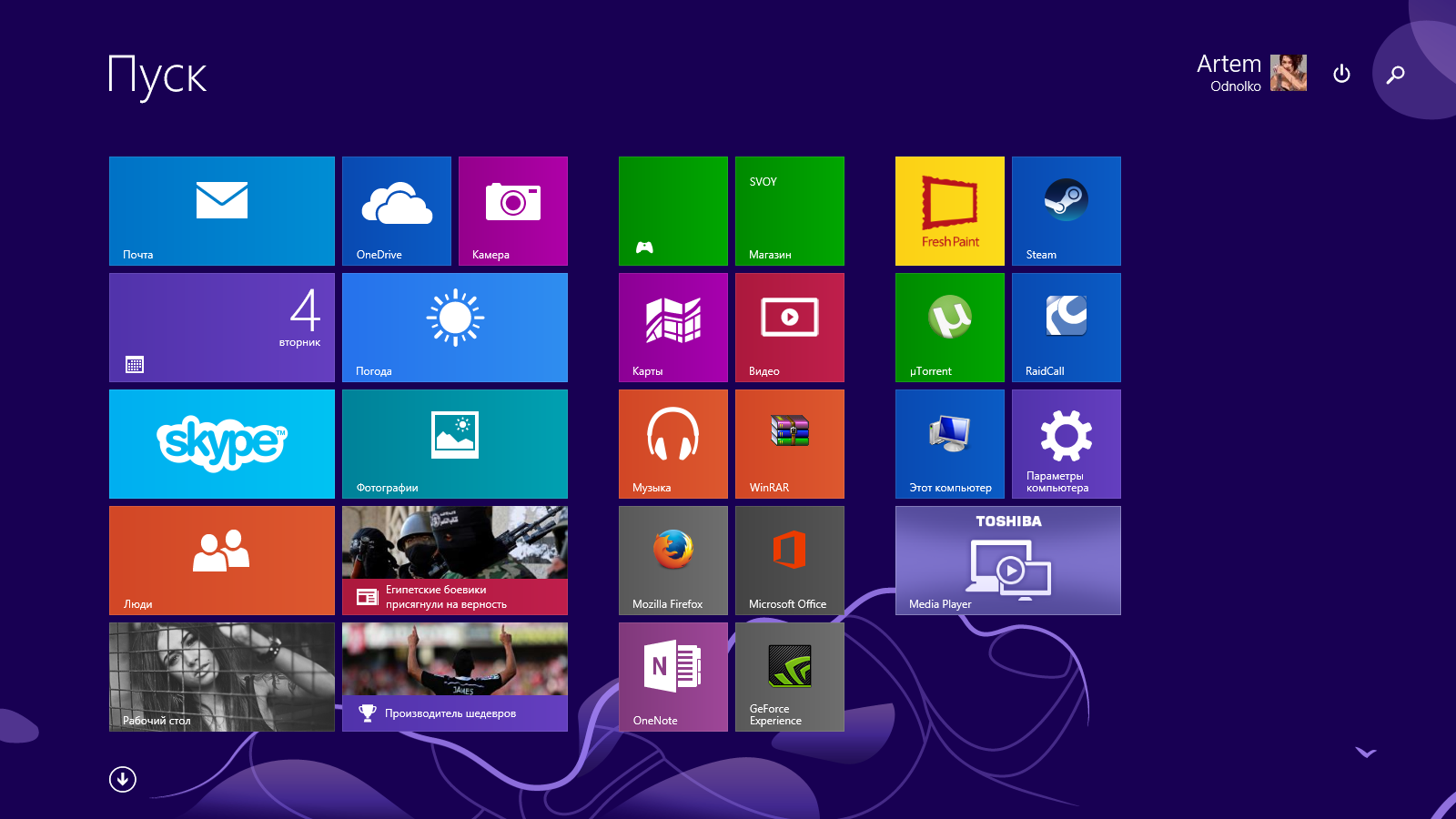Viewport: 1456px width, 819px height.
Task: Open the WinRAR tile
Action: pyautogui.click(x=789, y=444)
